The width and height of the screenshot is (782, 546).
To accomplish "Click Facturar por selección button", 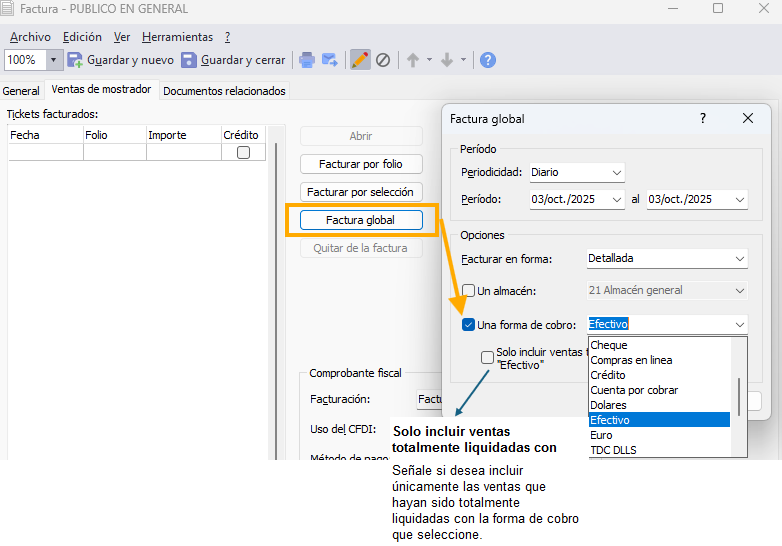I will tap(360, 191).
